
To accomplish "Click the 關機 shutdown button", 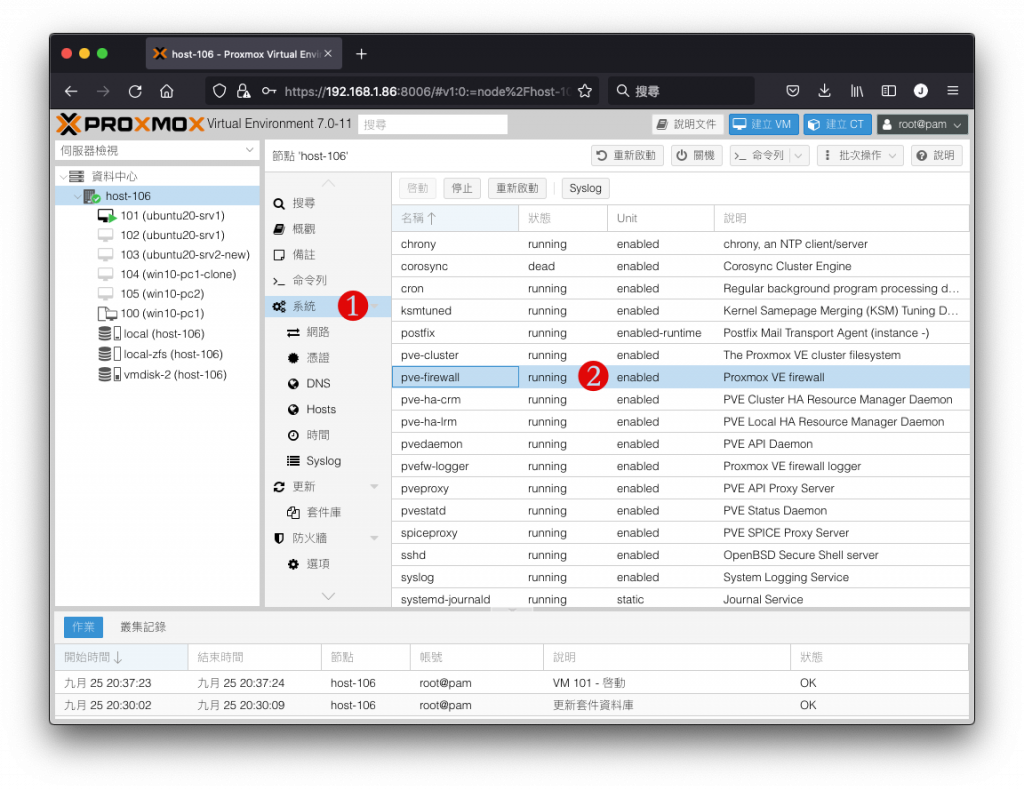I will tap(696, 155).
